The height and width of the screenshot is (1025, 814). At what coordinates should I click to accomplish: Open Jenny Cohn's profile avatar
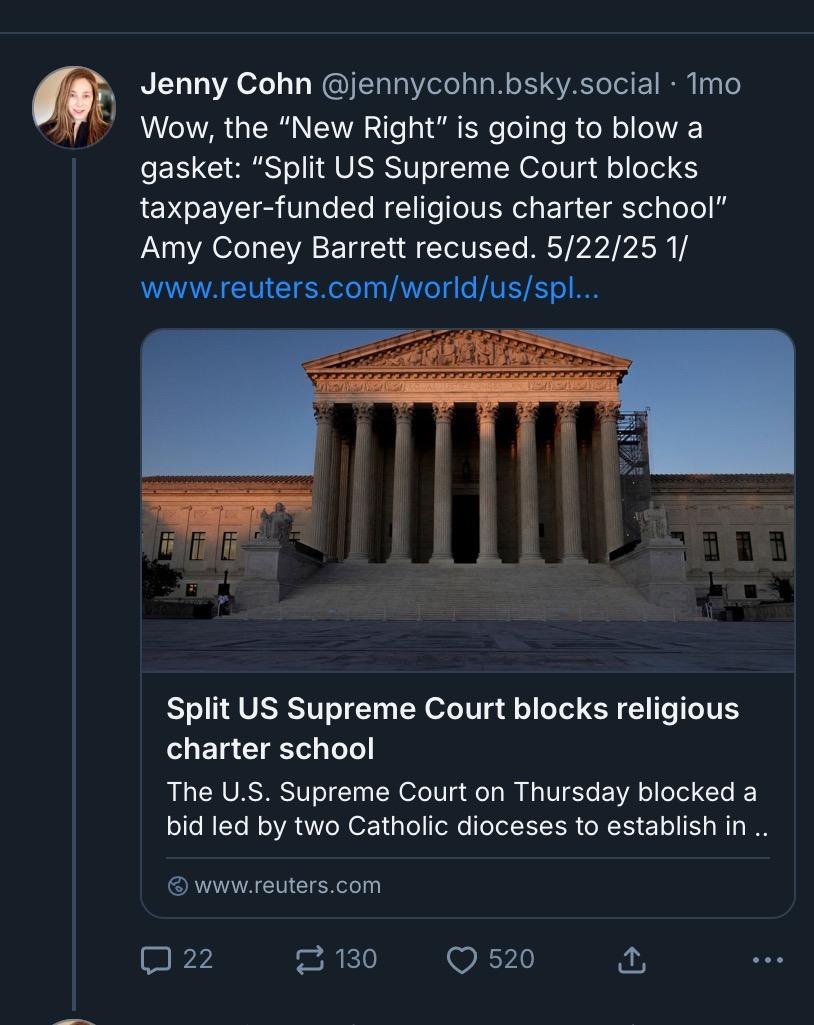click(x=74, y=107)
